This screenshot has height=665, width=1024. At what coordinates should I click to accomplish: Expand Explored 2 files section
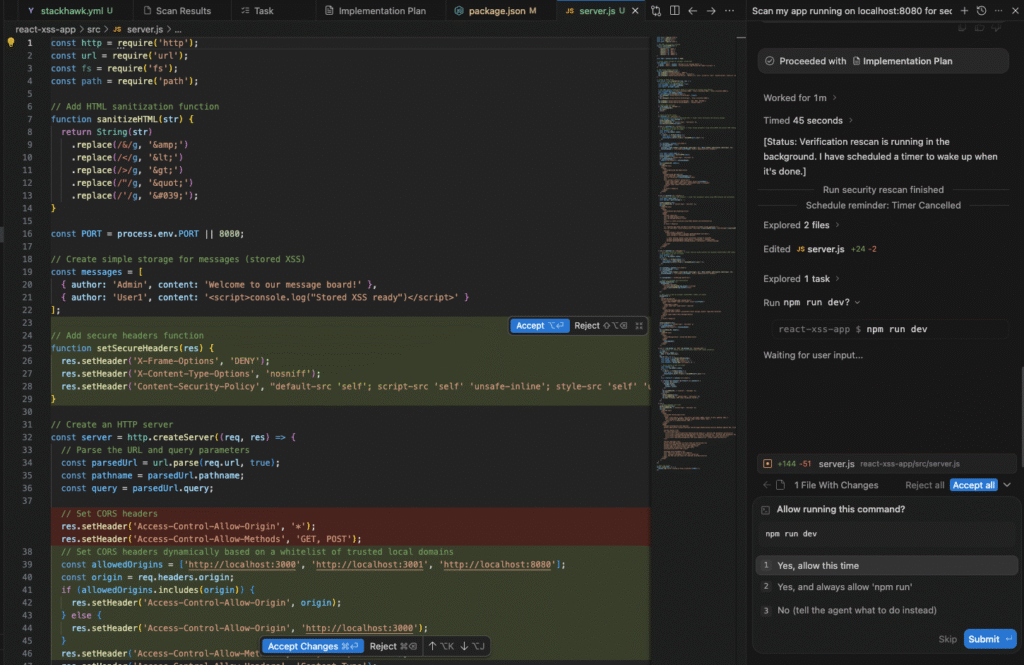click(x=801, y=225)
